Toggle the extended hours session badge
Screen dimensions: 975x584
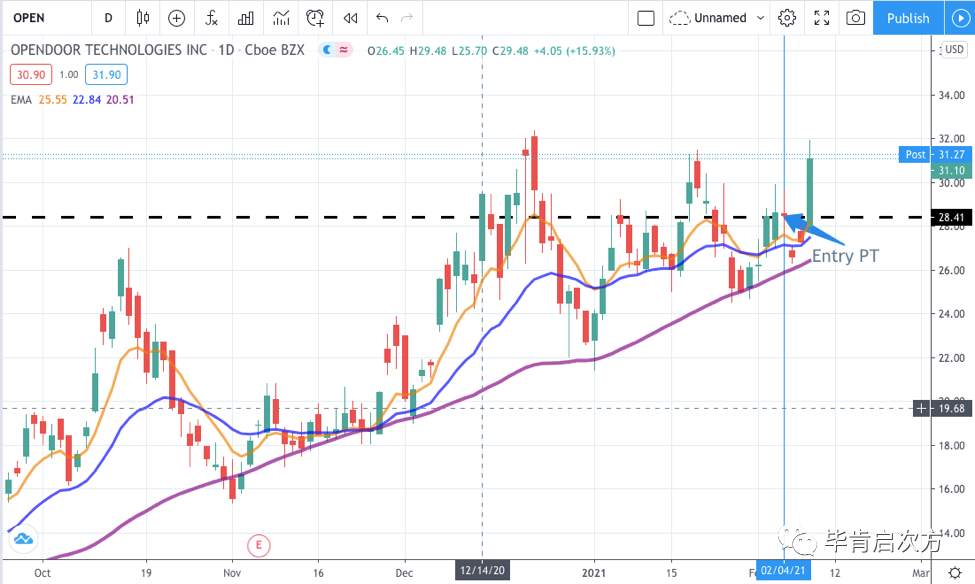point(336,50)
